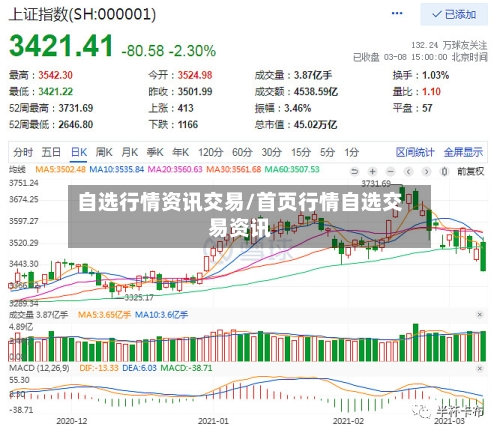Click the MA20:3560.63 moving average label
500x433 pixels.
click(175, 169)
